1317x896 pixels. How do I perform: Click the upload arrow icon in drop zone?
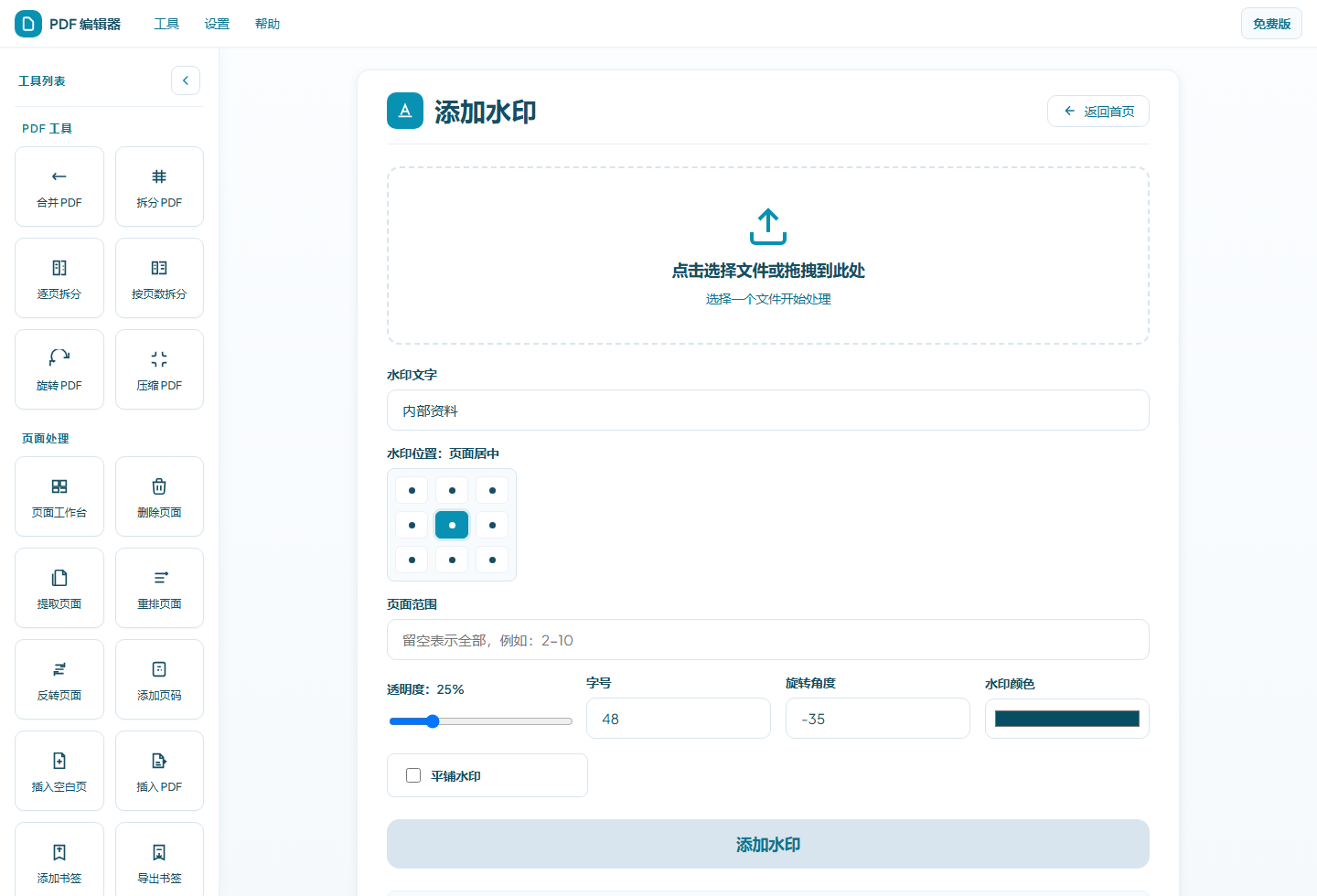point(768,227)
